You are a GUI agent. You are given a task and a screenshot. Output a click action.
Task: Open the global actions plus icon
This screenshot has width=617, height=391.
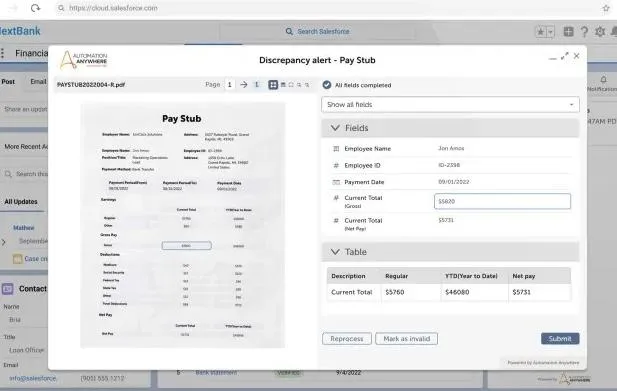tap(568, 31)
